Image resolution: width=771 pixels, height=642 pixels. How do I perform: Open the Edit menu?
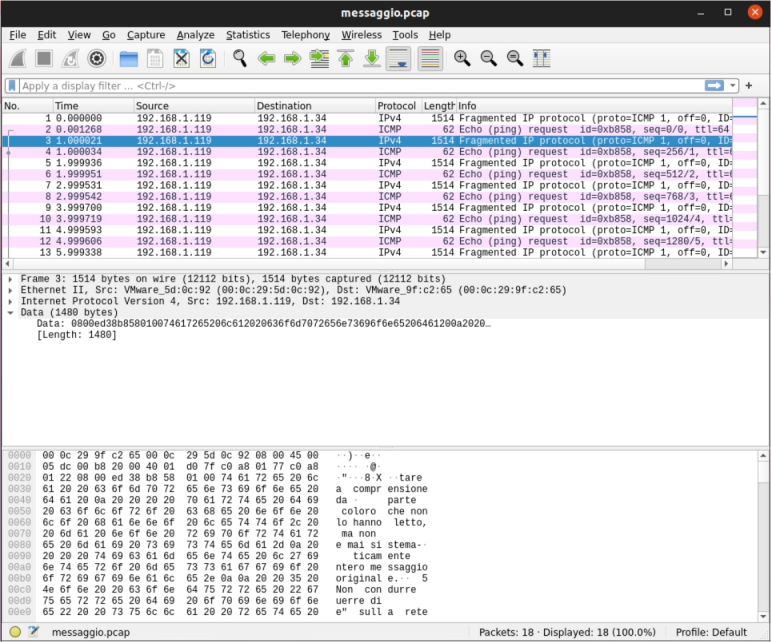(x=47, y=35)
